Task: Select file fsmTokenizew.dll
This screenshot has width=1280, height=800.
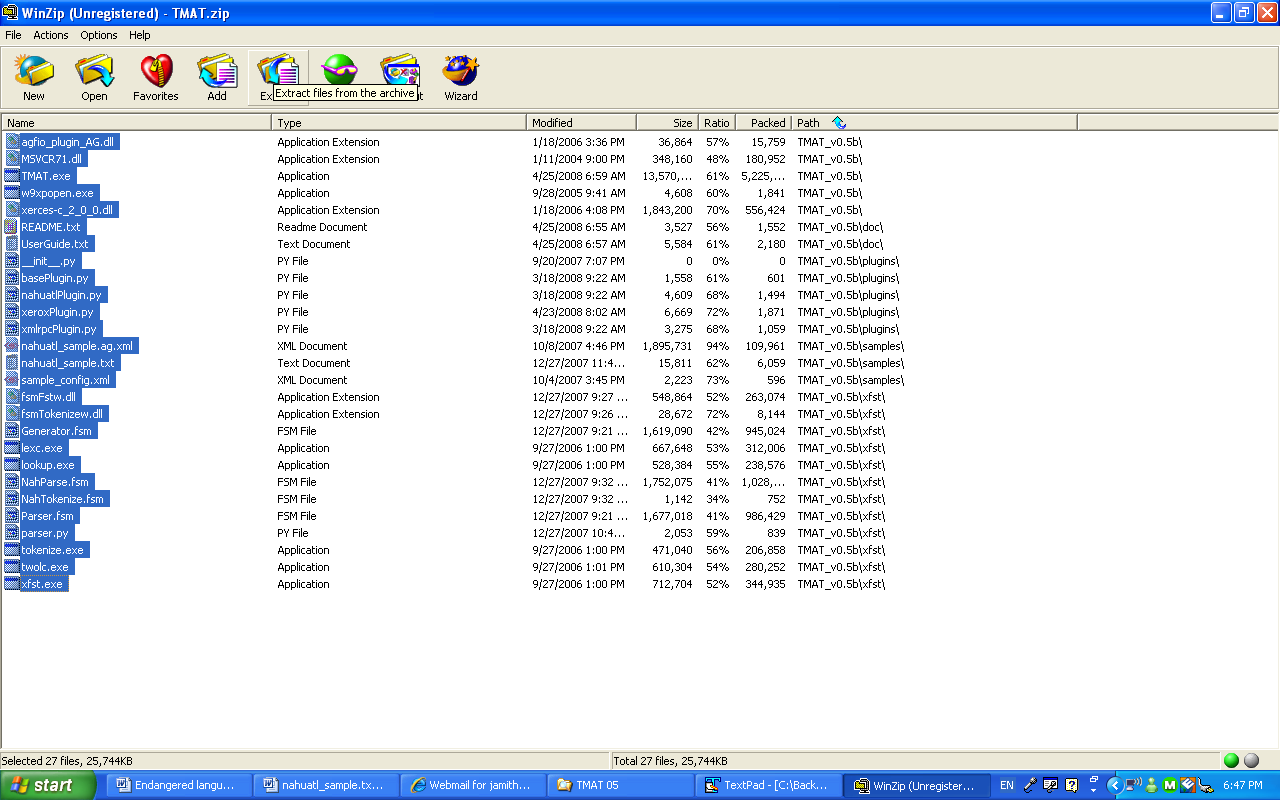Action: 62,414
